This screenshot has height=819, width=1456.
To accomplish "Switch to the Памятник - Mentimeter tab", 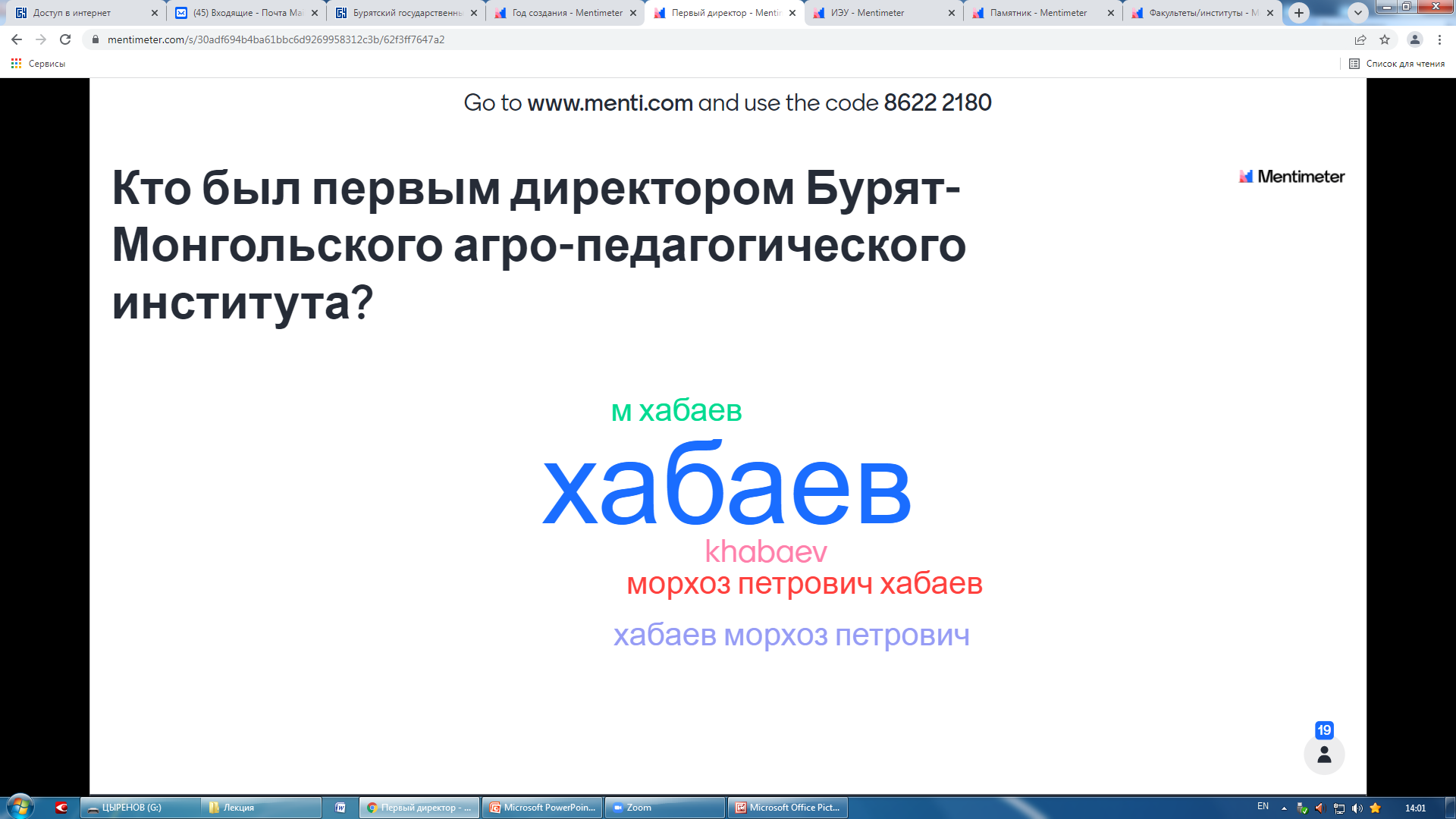I will [1037, 13].
